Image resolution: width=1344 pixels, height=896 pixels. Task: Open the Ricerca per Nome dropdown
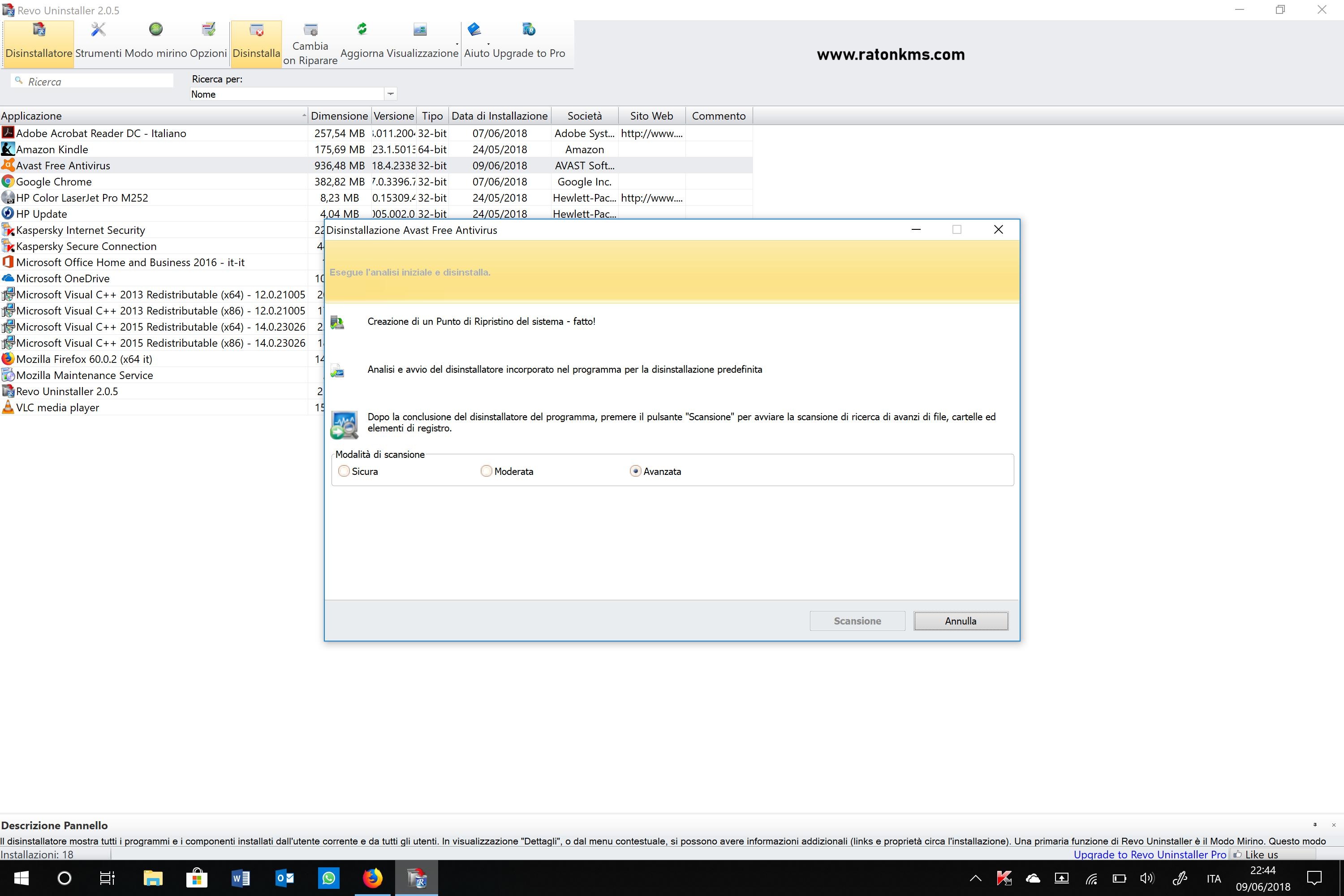tap(390, 94)
